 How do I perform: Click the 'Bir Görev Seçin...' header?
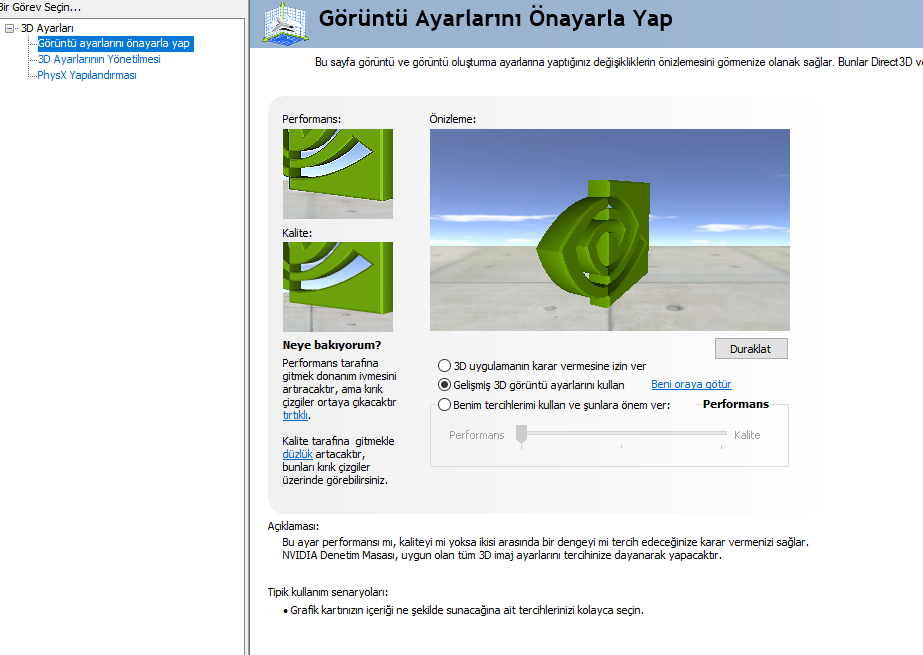pyautogui.click(x=39, y=8)
